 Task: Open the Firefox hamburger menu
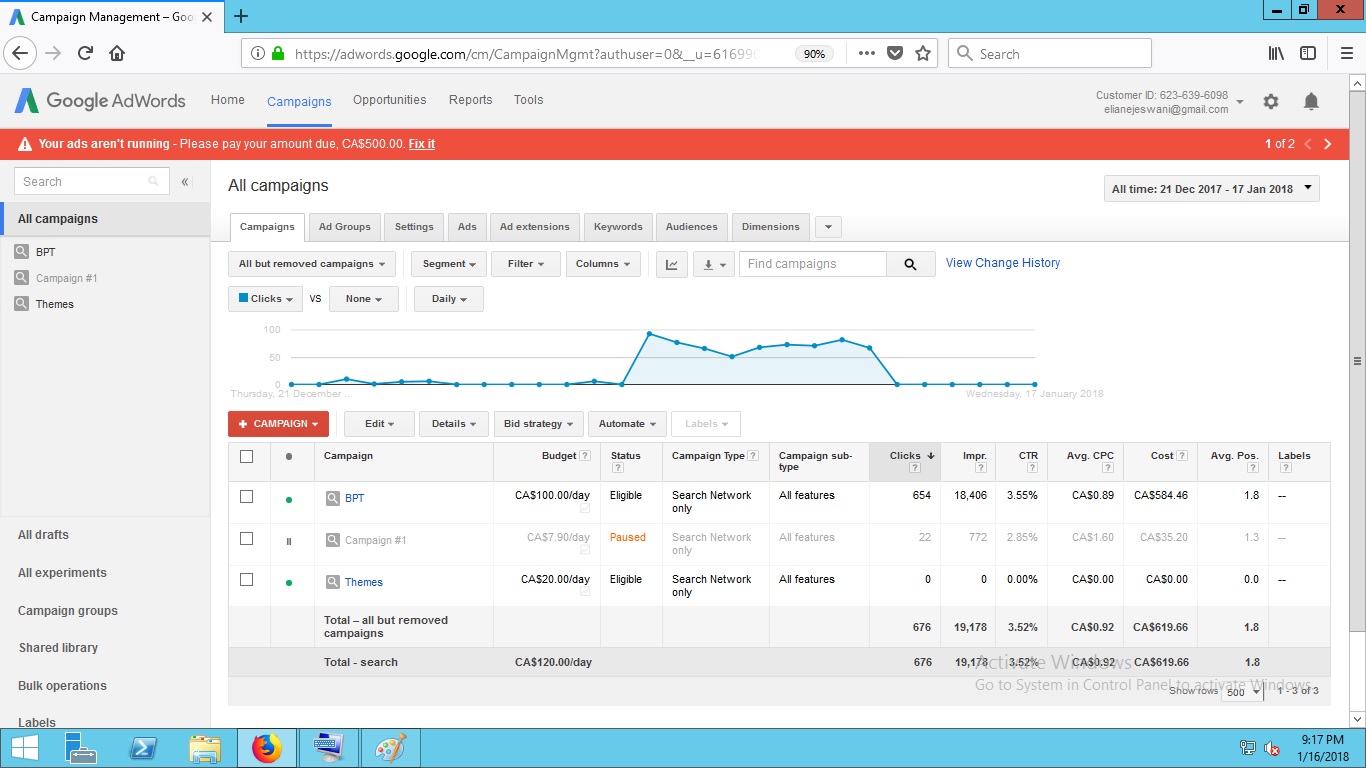(x=1345, y=54)
